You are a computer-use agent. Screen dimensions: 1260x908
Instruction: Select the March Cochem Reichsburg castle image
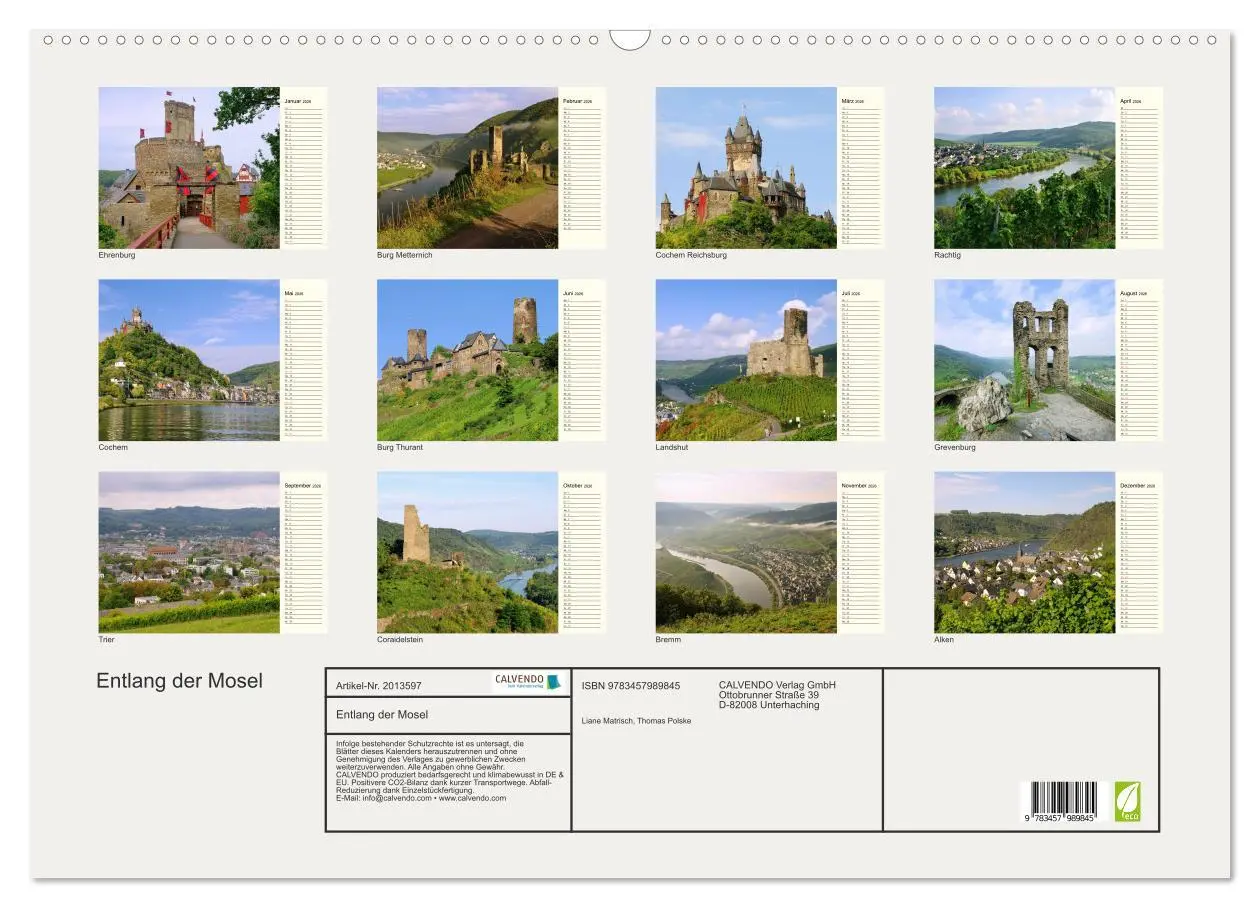(745, 168)
